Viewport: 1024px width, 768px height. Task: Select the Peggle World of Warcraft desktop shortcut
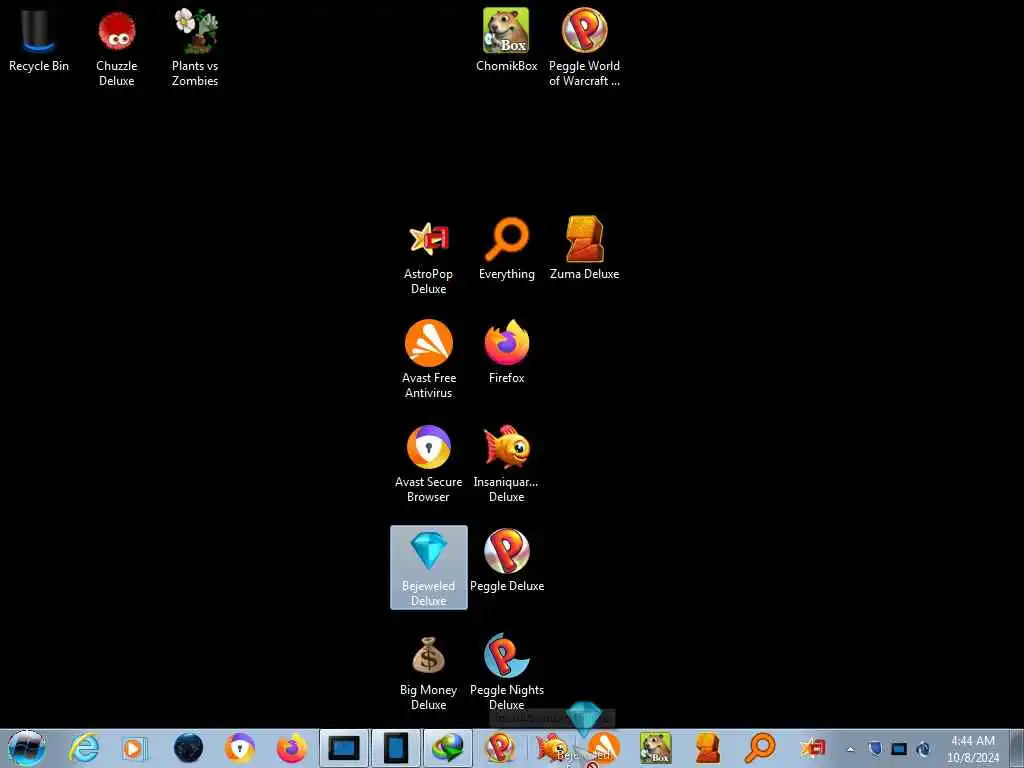tap(584, 48)
